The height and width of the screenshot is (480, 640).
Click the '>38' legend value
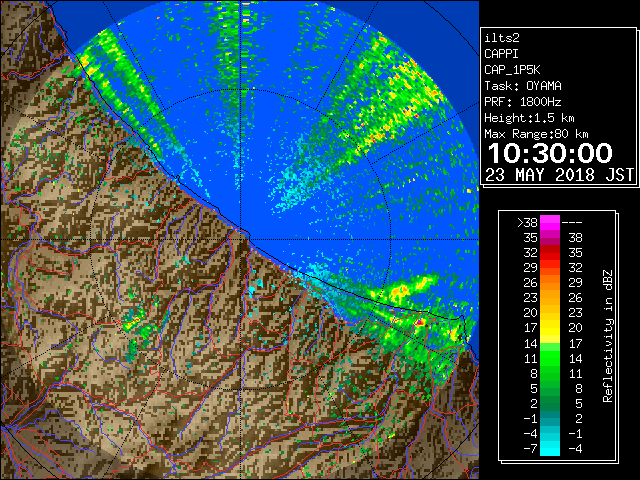527,222
